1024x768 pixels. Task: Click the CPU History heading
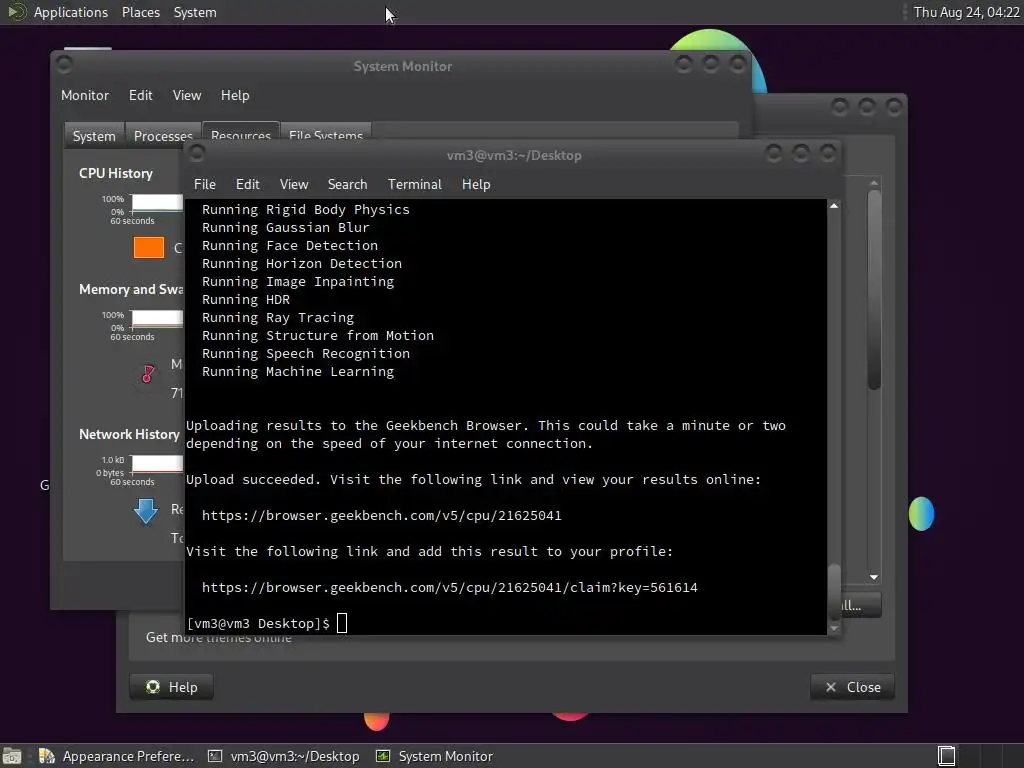tap(116, 173)
